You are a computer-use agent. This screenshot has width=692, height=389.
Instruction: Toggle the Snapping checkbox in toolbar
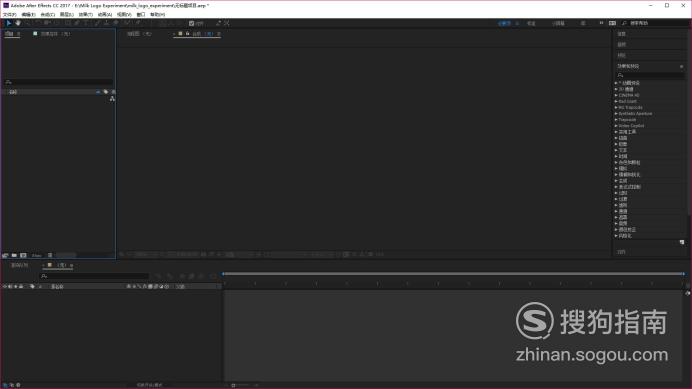pos(192,23)
